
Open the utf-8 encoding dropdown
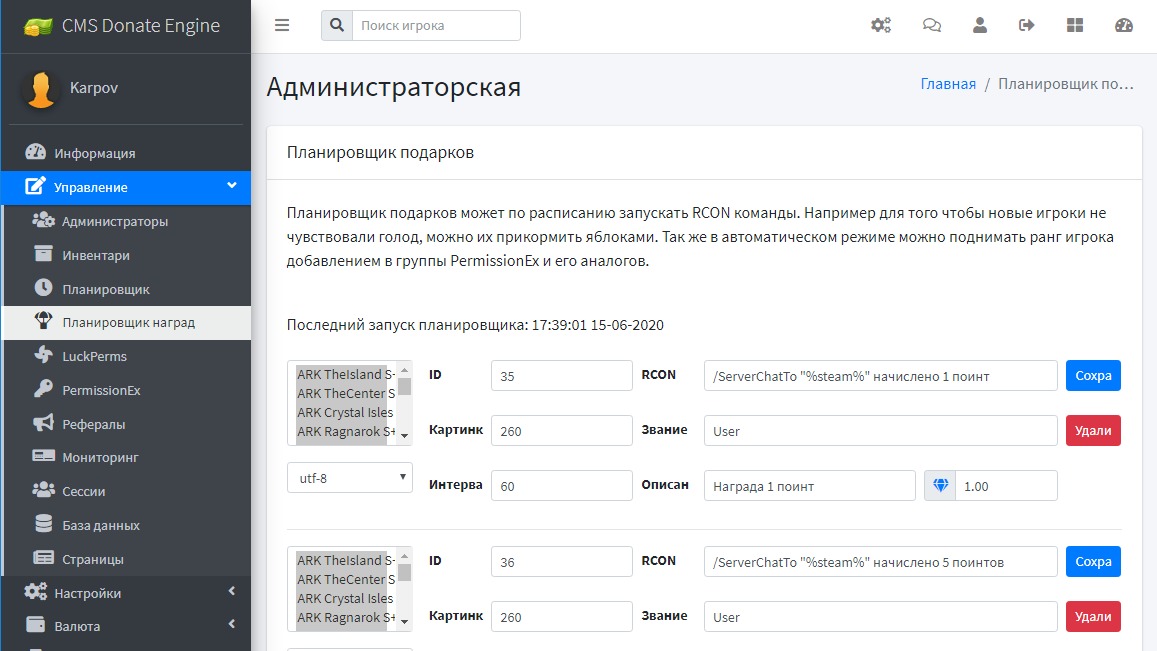coord(349,478)
